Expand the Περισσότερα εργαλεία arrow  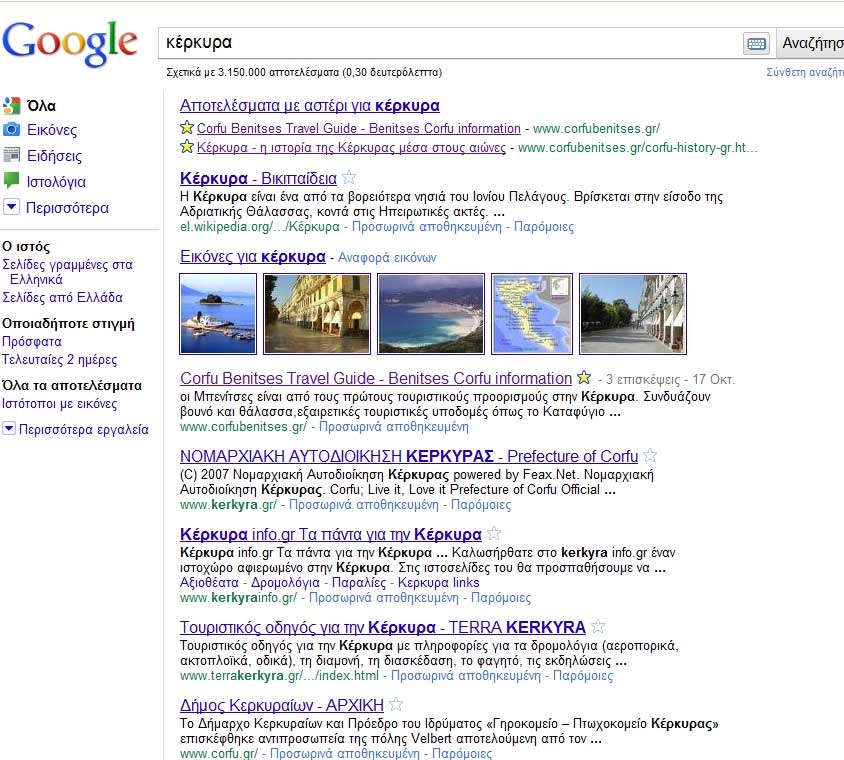pos(9,428)
